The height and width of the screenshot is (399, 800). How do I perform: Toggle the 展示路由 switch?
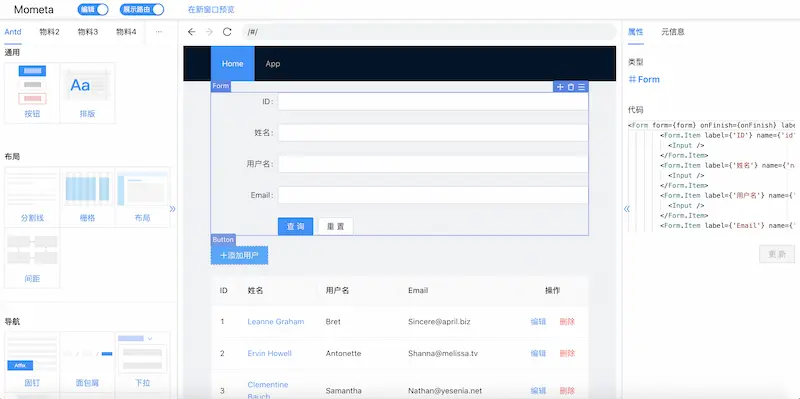coord(142,9)
